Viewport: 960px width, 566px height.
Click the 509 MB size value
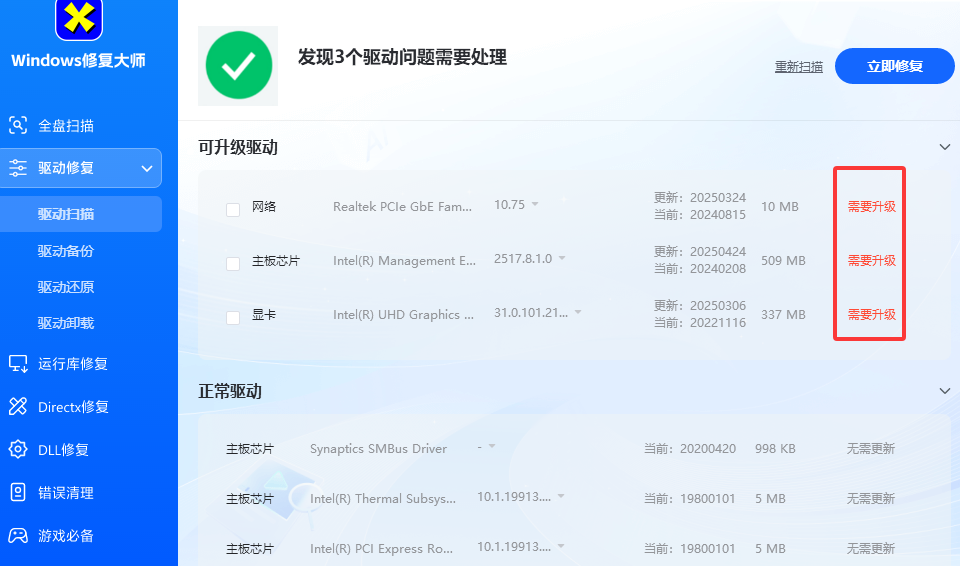pyautogui.click(x=783, y=260)
